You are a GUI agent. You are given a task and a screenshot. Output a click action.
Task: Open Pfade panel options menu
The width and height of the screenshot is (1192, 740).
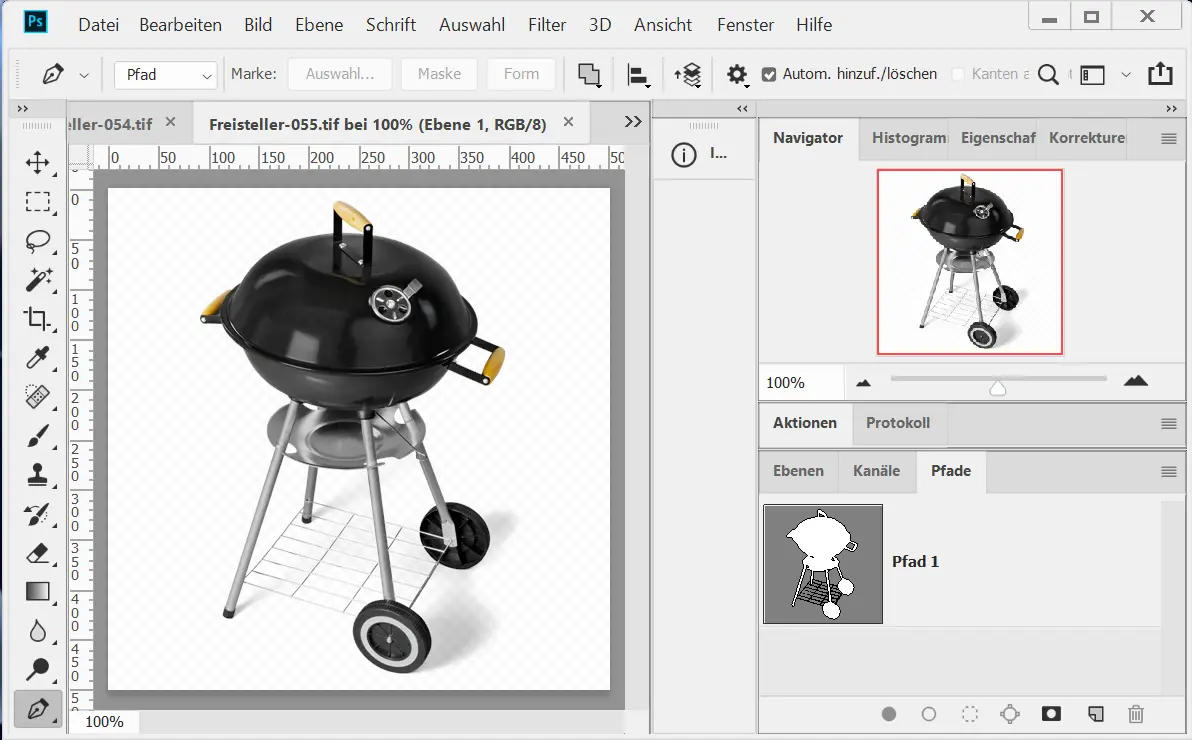pyautogui.click(x=1168, y=472)
